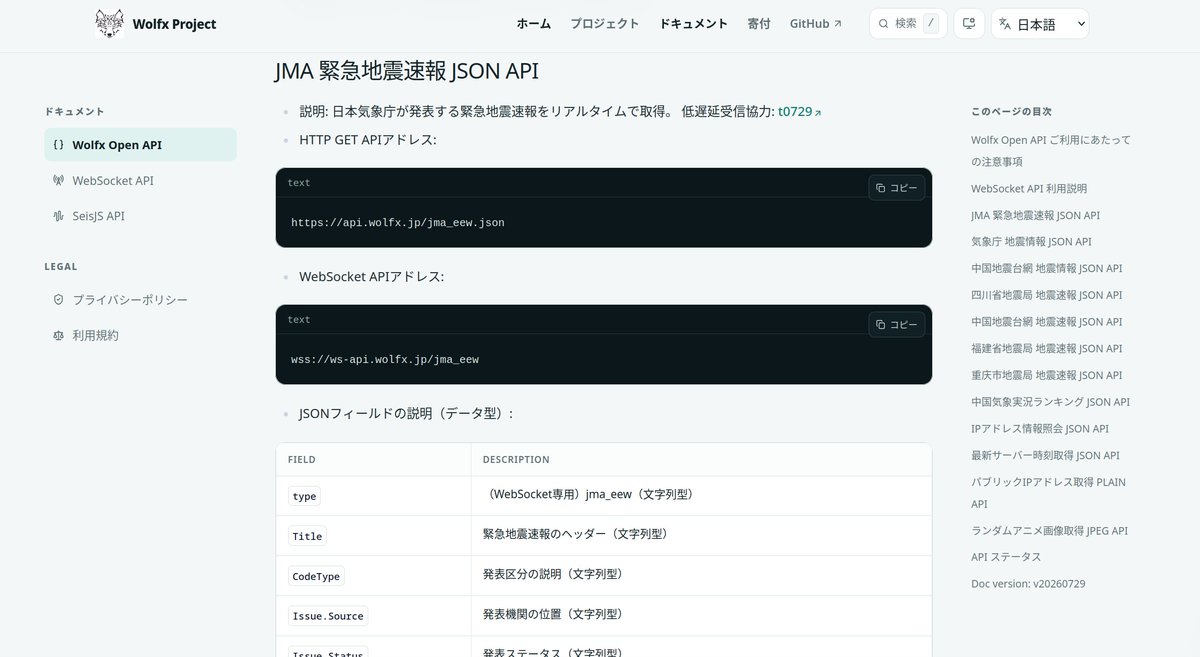Jump to Doc version: v20260729

tap(1028, 584)
